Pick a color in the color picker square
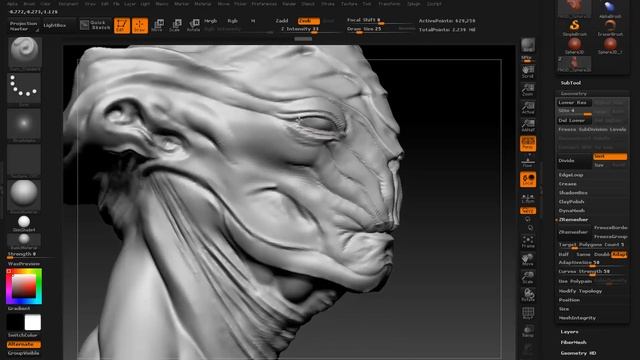This screenshot has width=640, height=360. 24,286
